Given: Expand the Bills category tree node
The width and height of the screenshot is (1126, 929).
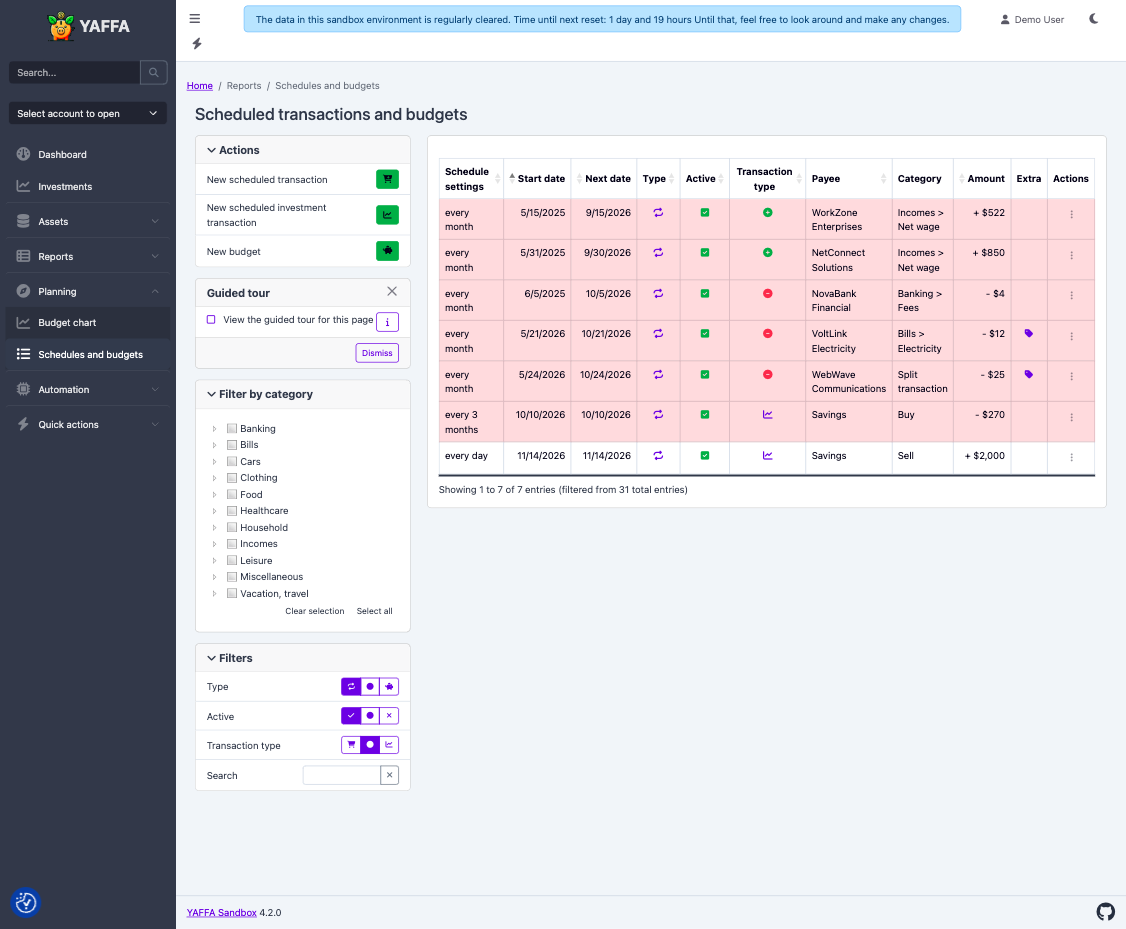Looking at the screenshot, I should point(214,445).
